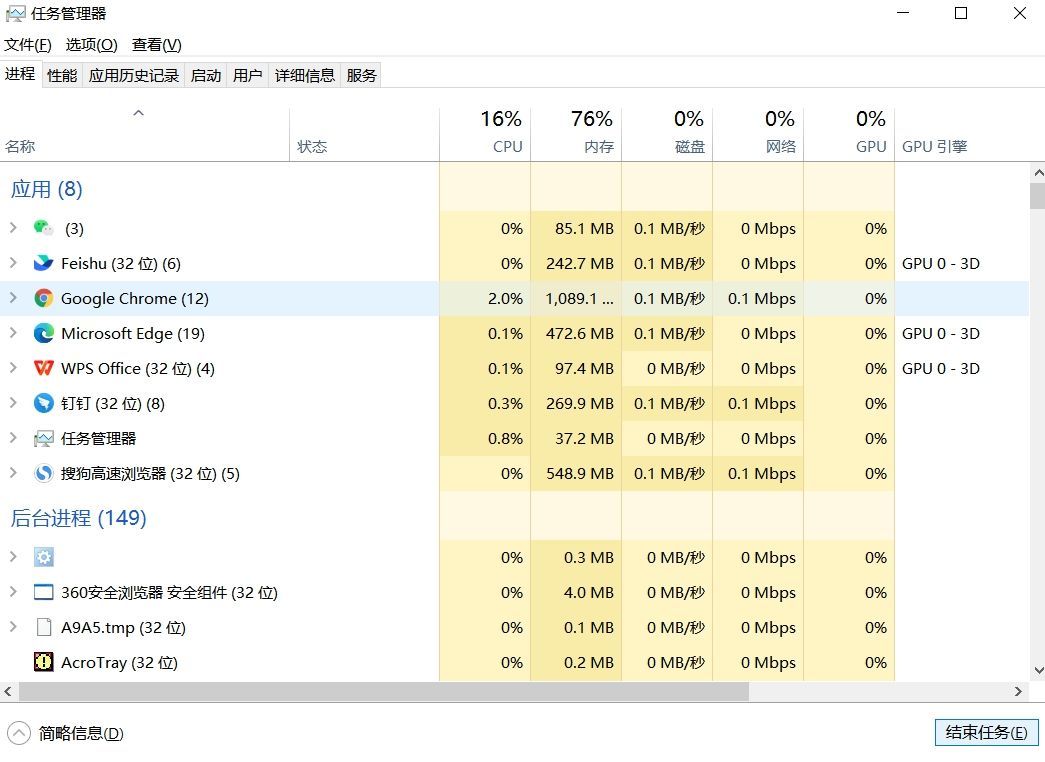Expand the Google Chrome (12) group

(13, 298)
